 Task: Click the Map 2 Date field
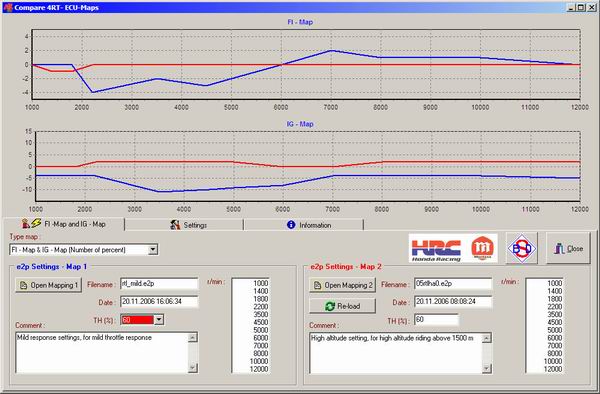pyautogui.click(x=453, y=302)
